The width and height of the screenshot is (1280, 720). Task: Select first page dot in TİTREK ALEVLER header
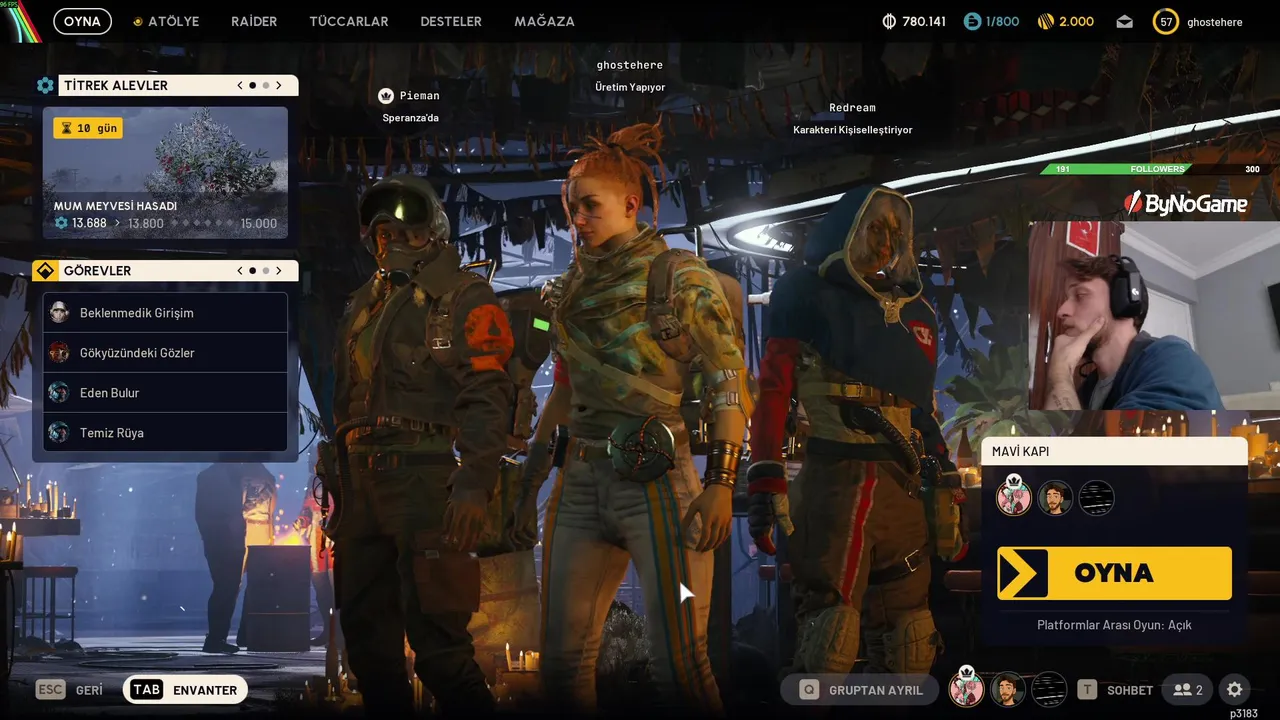[x=252, y=86]
